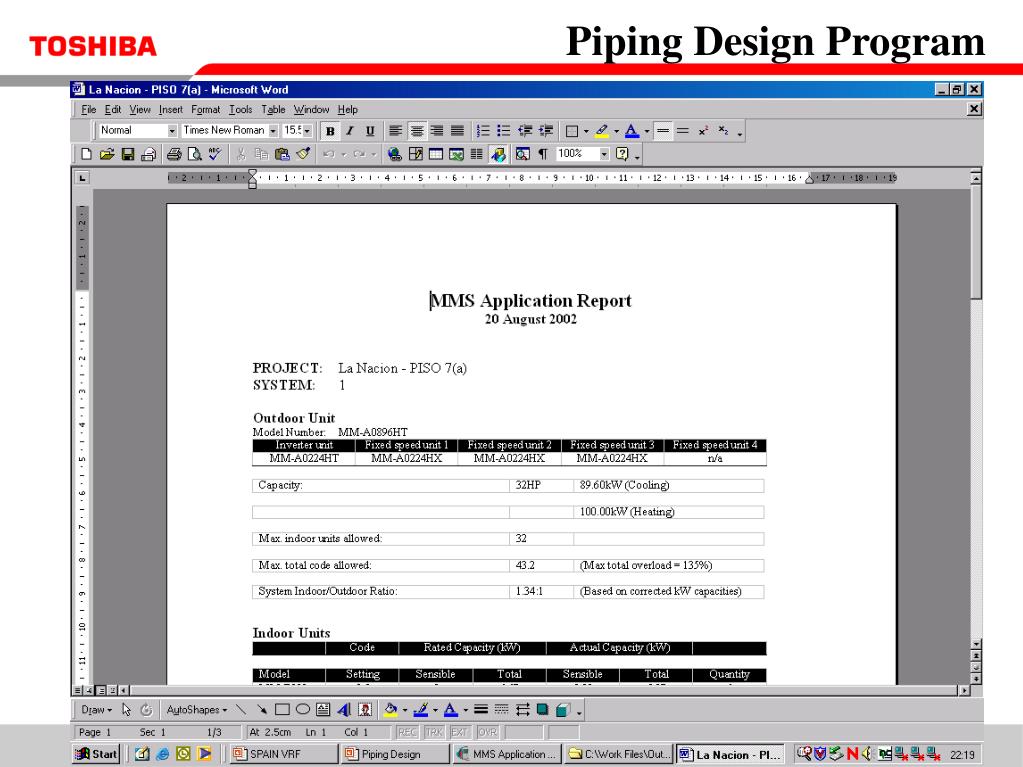This screenshot has width=1023, height=767.
Task: Create a new blank document
Action: coord(86,154)
